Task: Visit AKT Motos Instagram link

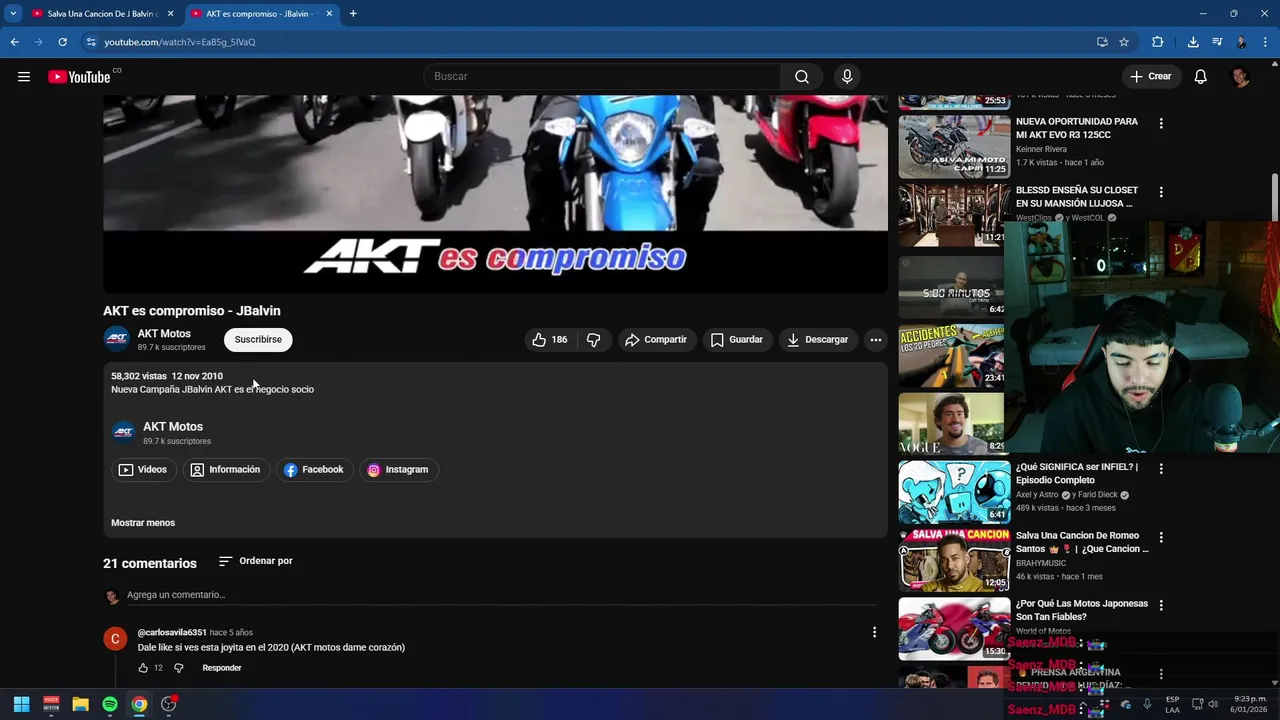Action: (398, 470)
